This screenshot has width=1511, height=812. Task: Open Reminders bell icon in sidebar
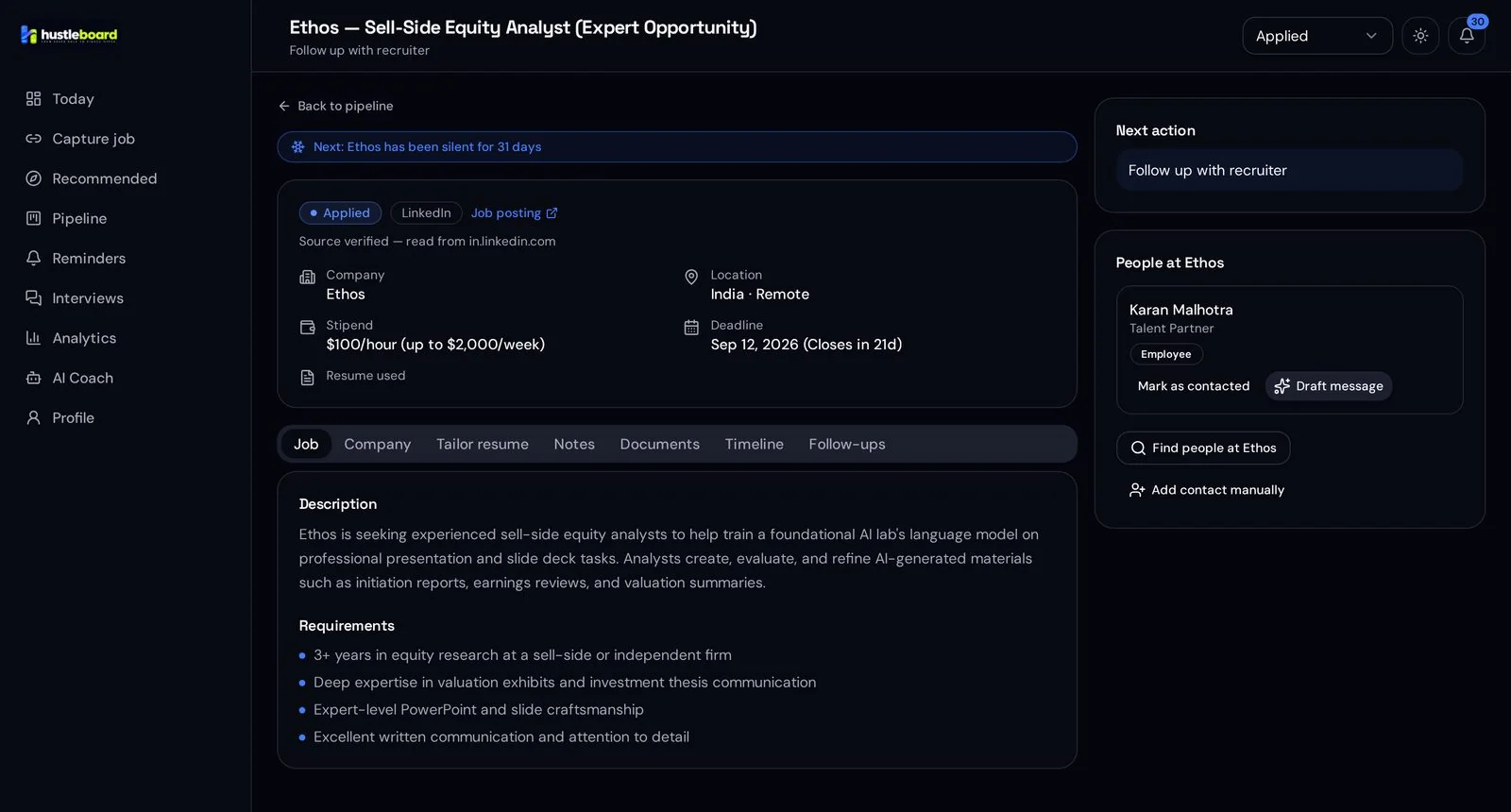pyautogui.click(x=33, y=258)
